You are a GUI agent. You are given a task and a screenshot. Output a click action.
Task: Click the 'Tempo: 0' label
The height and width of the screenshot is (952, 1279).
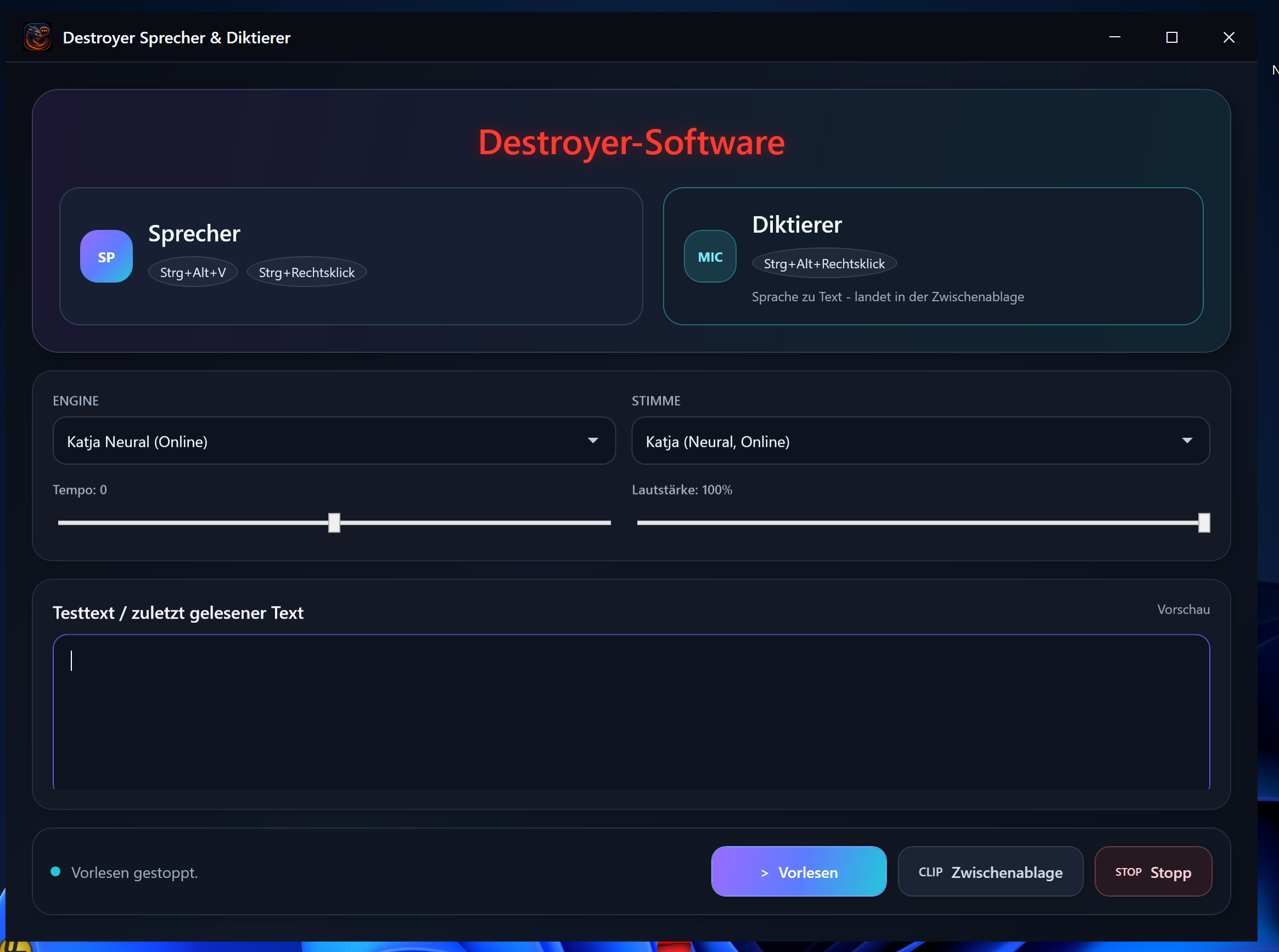(x=80, y=490)
